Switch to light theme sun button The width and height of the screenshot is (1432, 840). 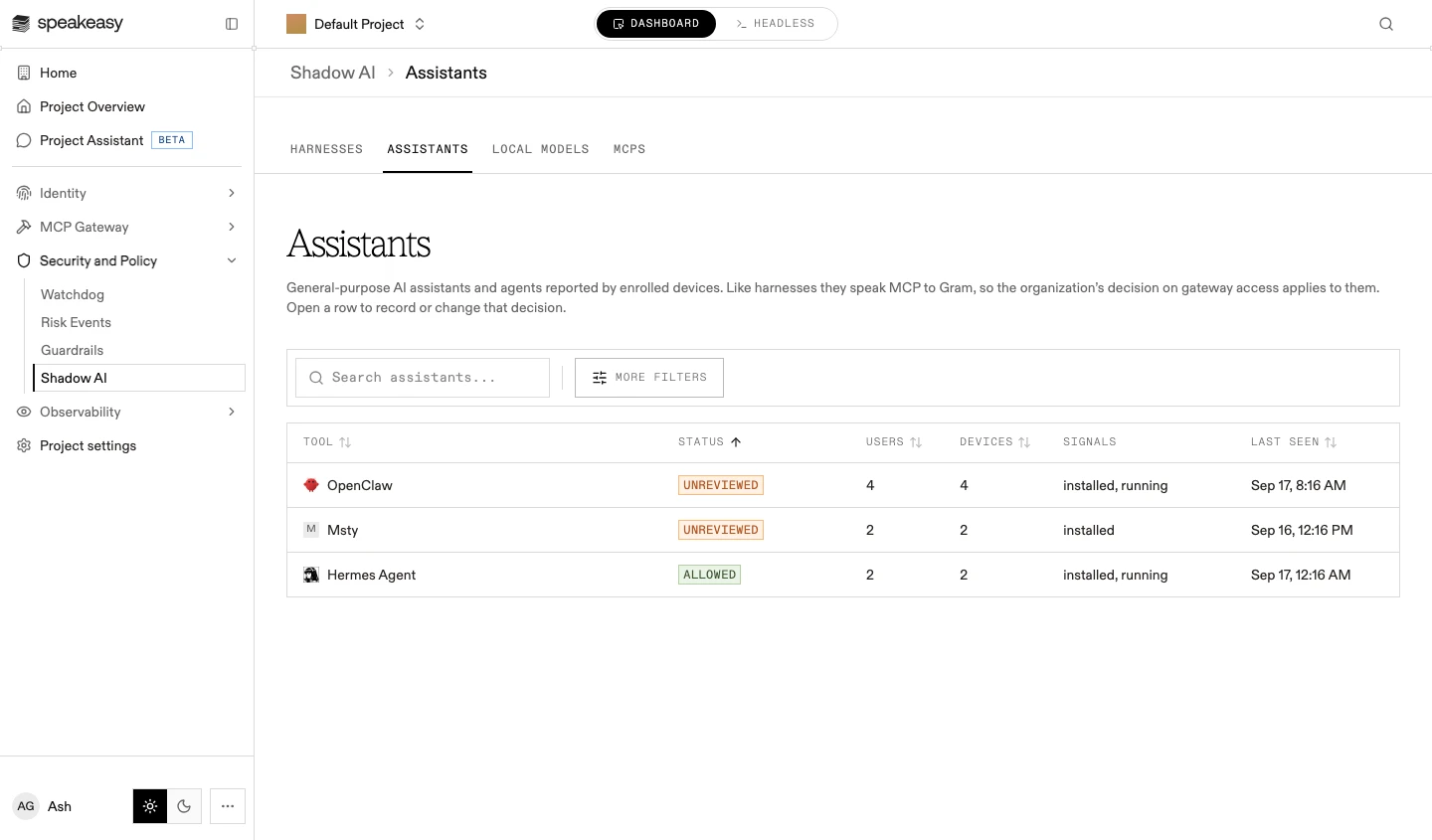[x=150, y=806]
